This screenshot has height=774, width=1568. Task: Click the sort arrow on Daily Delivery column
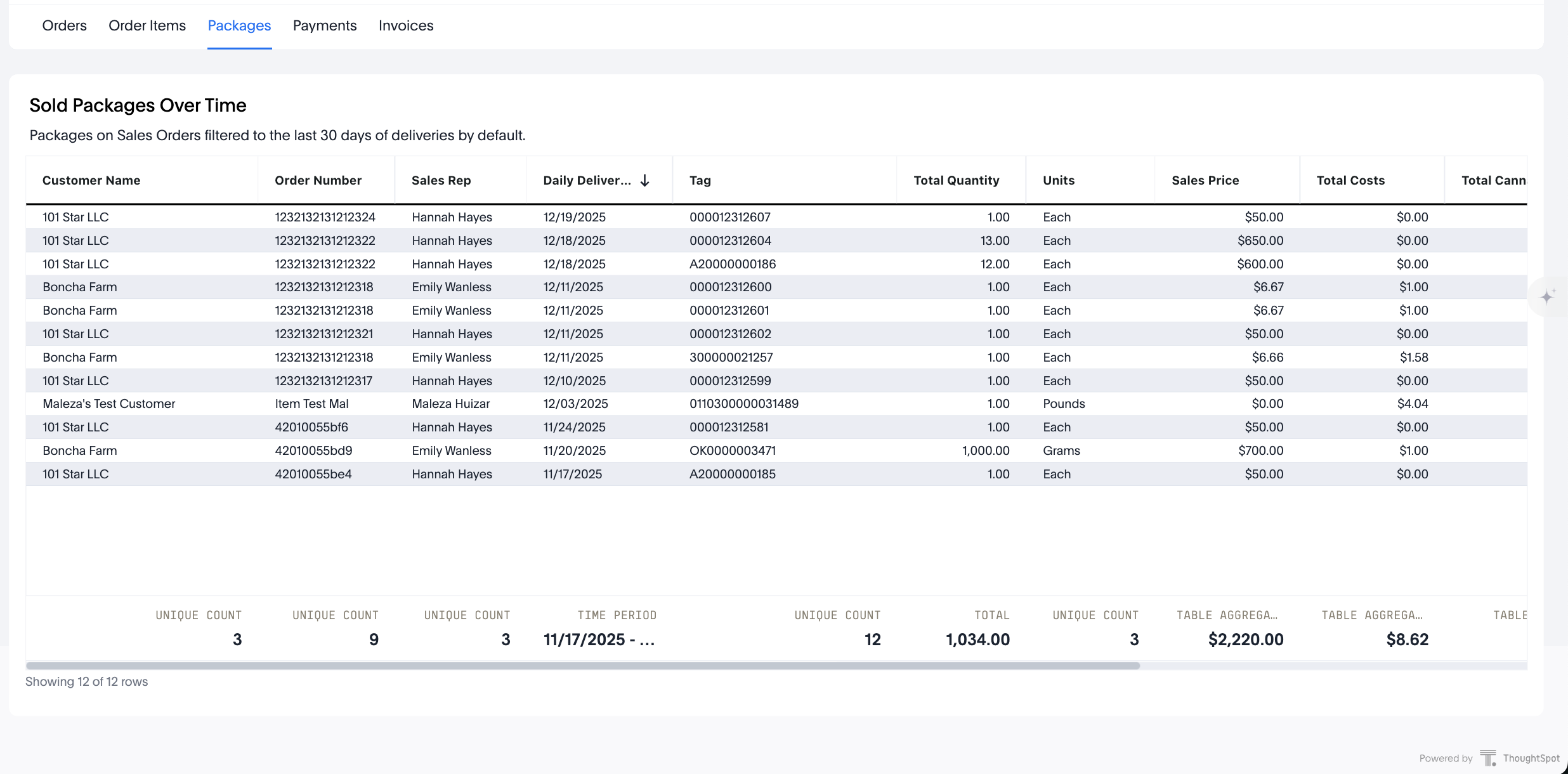(x=644, y=180)
